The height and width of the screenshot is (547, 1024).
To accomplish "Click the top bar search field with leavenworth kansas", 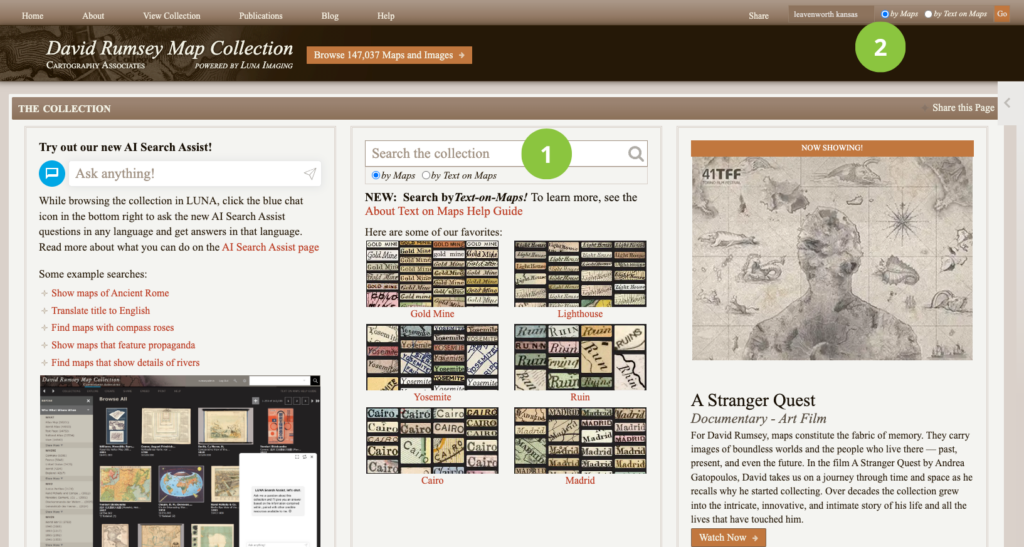I will (x=831, y=14).
